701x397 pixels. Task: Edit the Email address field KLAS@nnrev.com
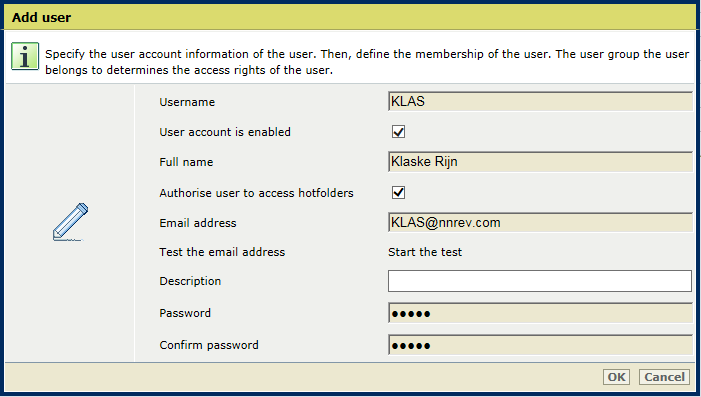point(540,223)
